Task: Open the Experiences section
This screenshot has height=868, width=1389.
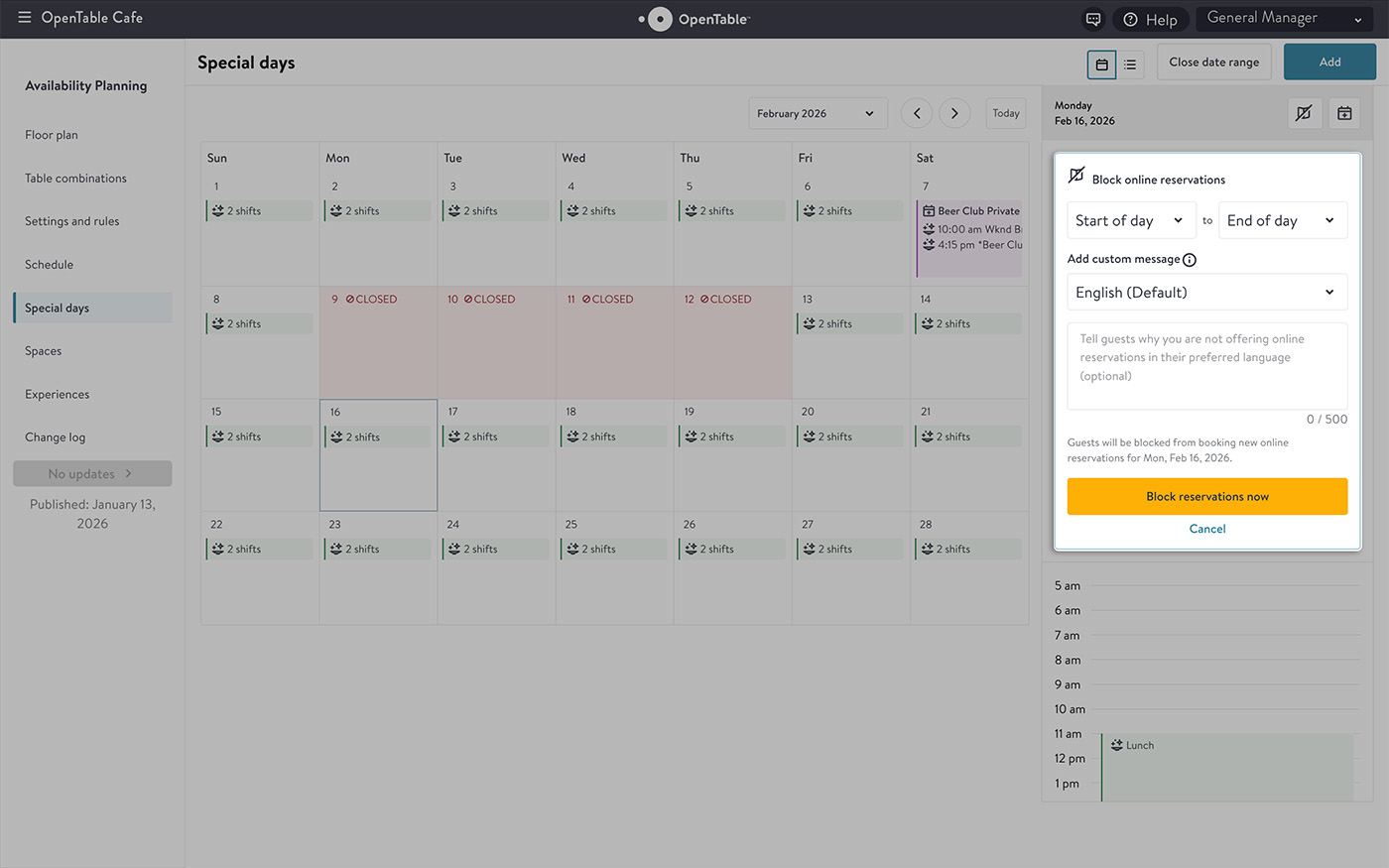Action: tap(57, 395)
